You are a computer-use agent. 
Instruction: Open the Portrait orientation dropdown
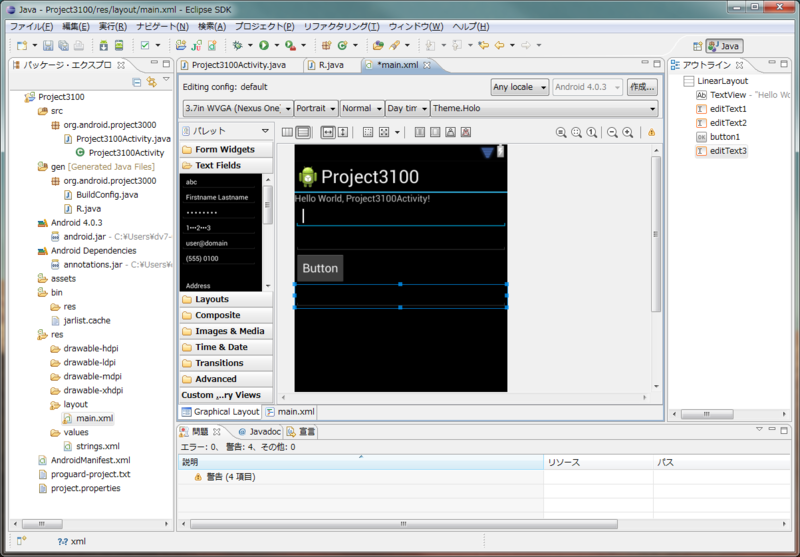coord(316,108)
